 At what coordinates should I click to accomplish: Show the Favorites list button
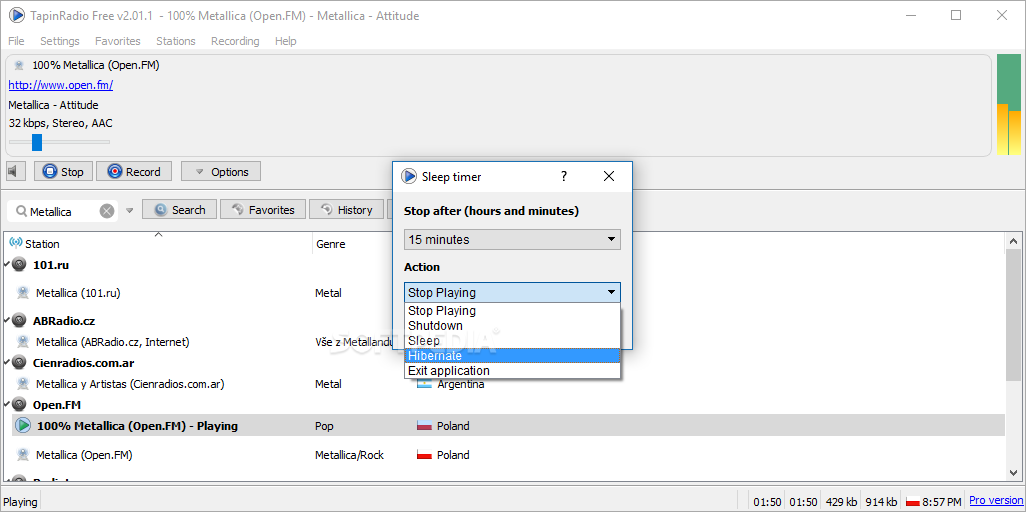[x=262, y=210]
